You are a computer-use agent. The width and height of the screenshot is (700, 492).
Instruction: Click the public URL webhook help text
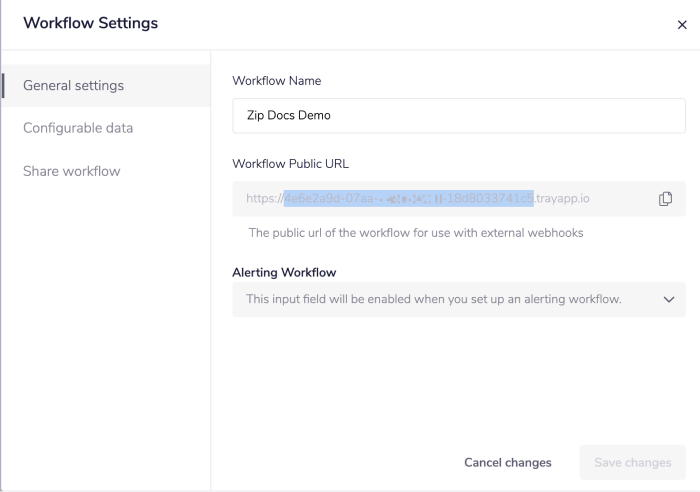click(x=415, y=233)
